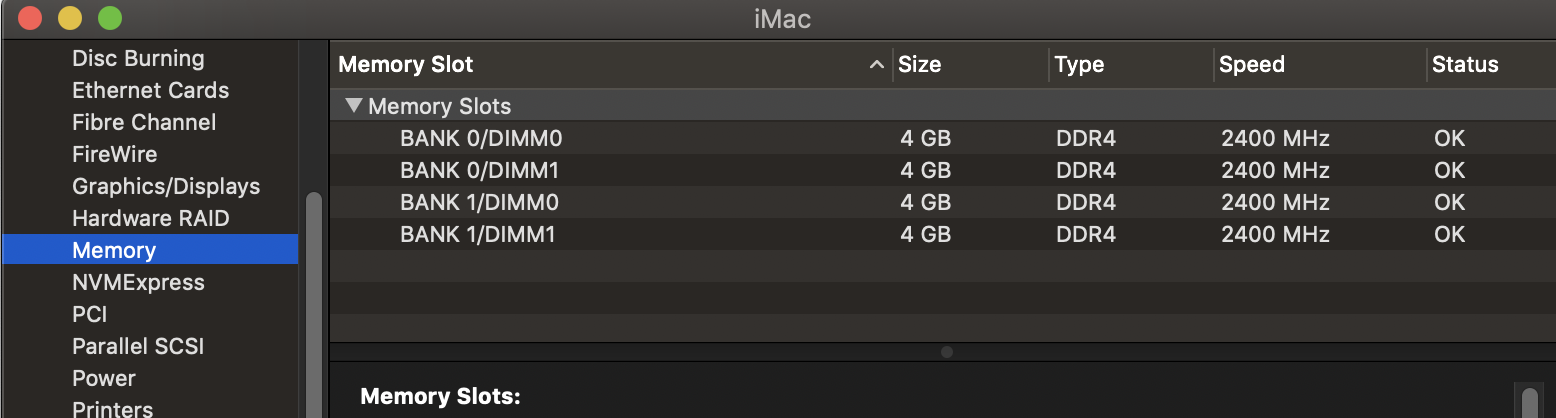Open NVMExpress in the sidebar
The width and height of the screenshot is (1556, 418).
click(x=138, y=283)
